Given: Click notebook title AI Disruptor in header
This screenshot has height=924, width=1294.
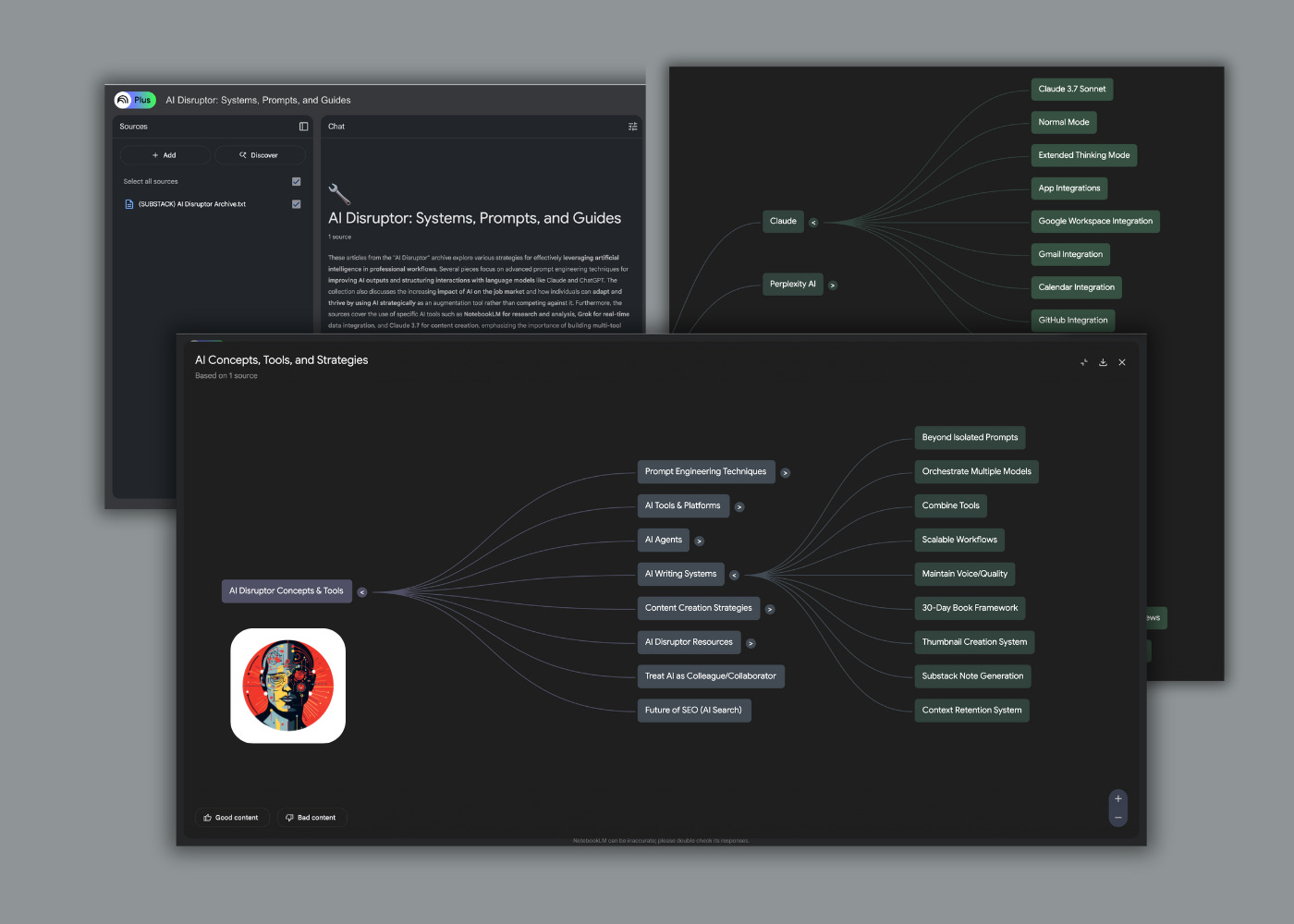Looking at the screenshot, I should [259, 100].
